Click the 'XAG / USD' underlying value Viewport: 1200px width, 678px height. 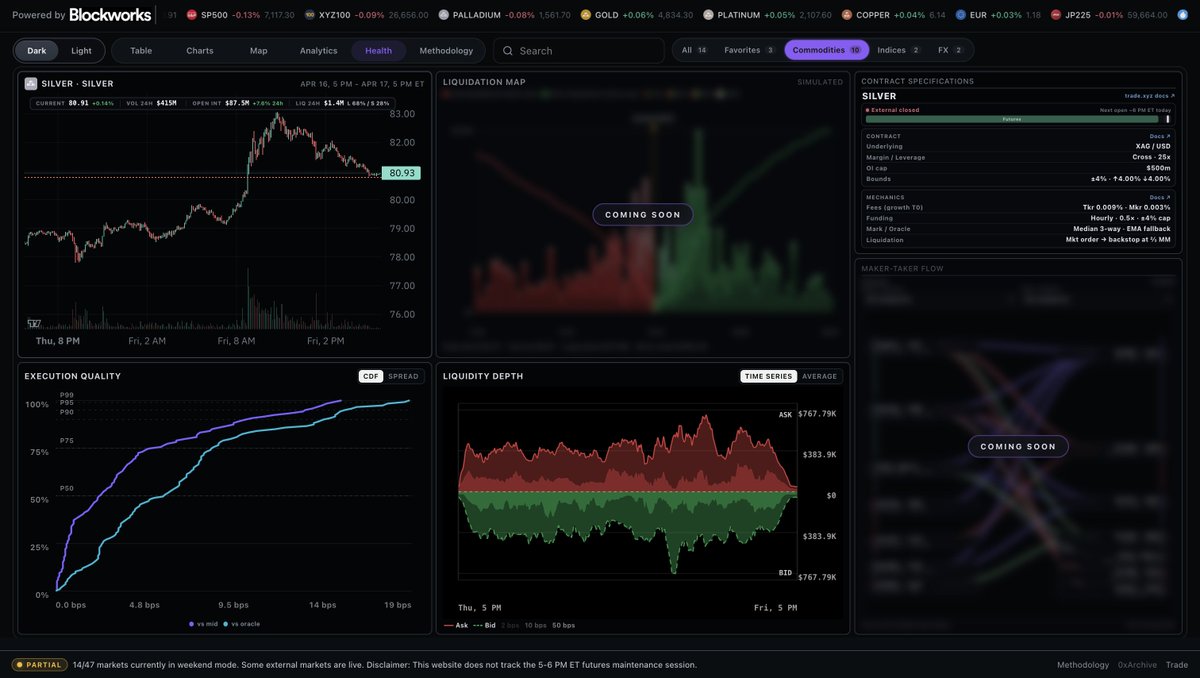(1151, 146)
